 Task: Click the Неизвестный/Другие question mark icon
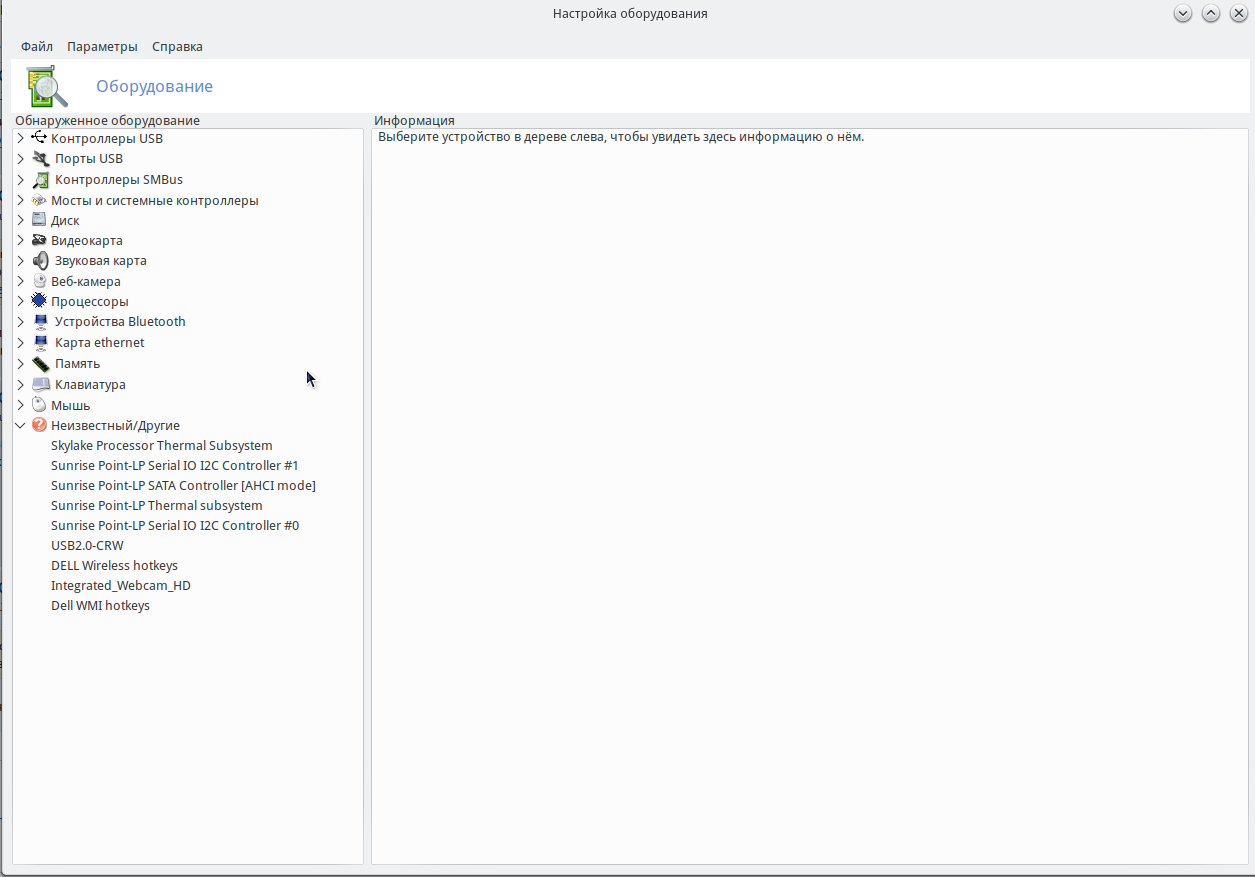click(x=39, y=425)
